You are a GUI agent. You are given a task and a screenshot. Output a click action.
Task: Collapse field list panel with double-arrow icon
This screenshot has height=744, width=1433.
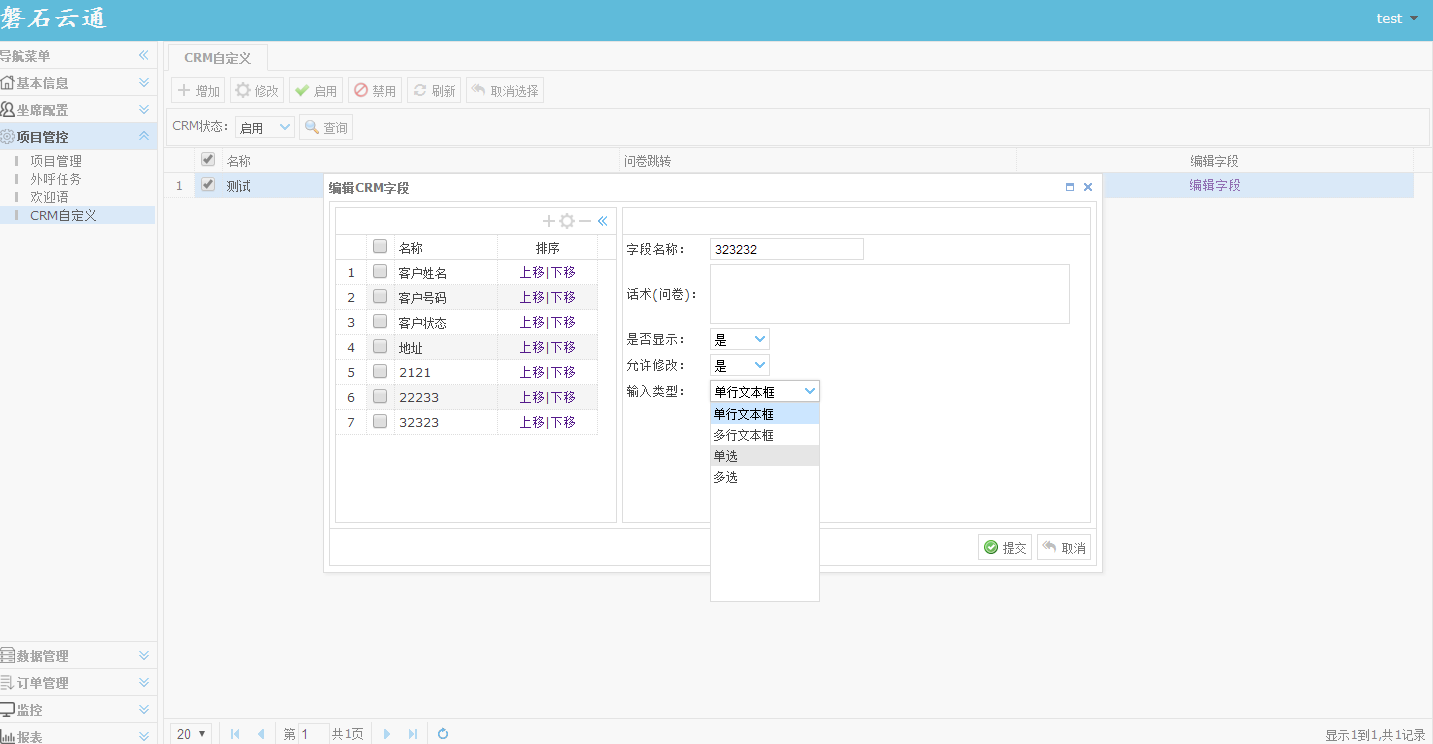coord(603,221)
